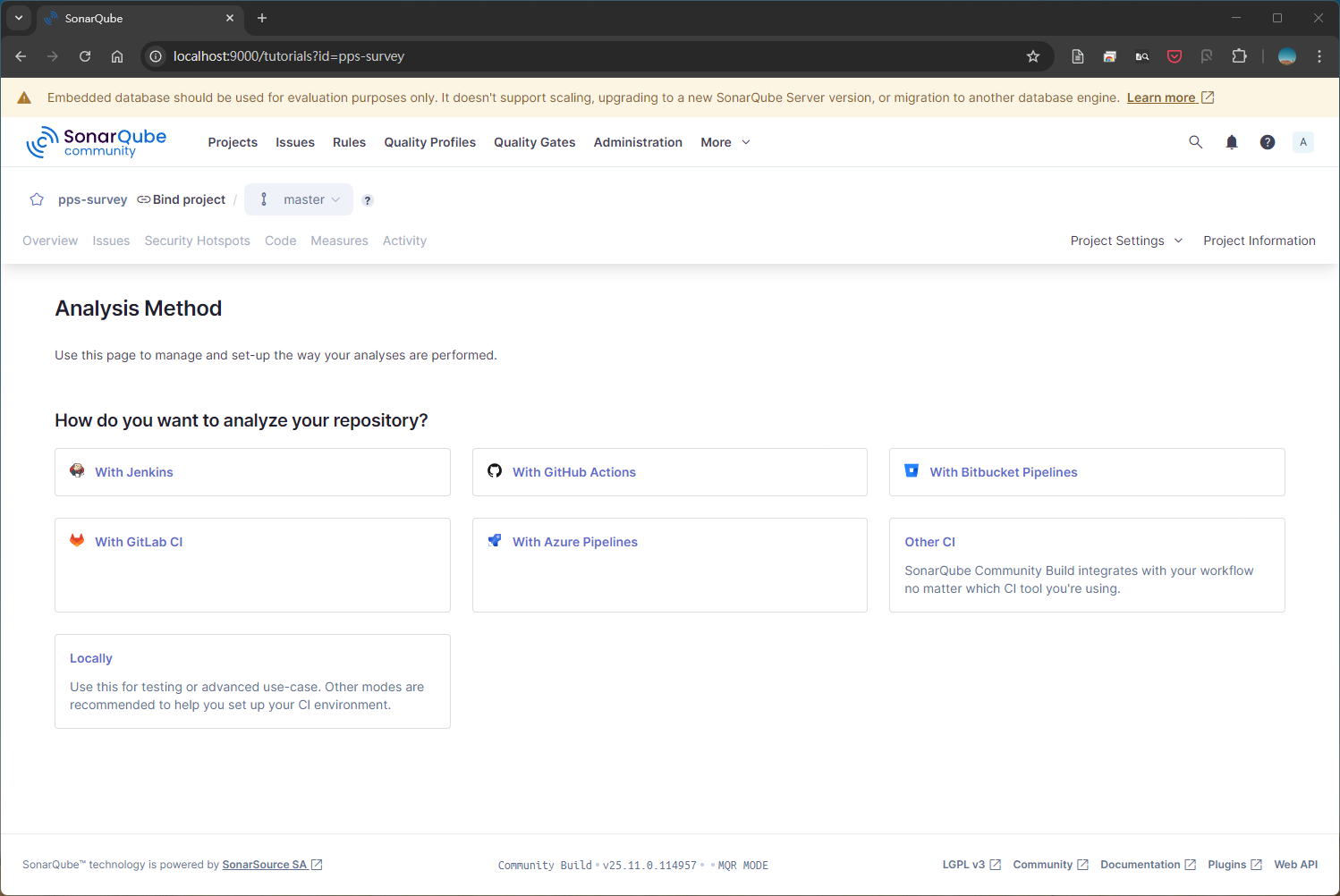Open the browser extensions puzzle icon
The height and width of the screenshot is (896, 1340).
click(1239, 56)
